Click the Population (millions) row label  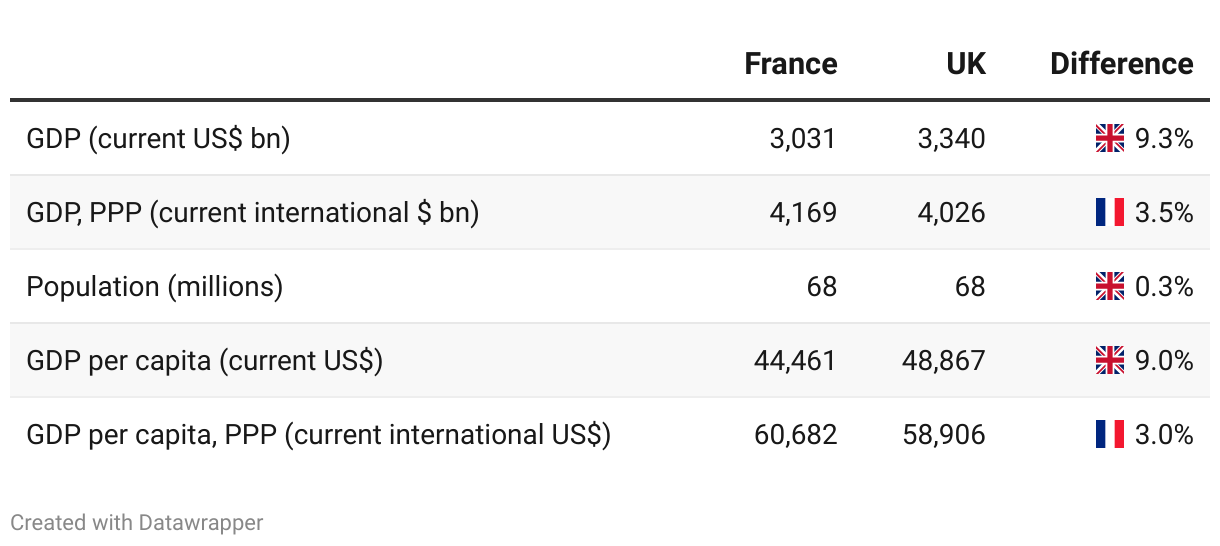click(155, 286)
